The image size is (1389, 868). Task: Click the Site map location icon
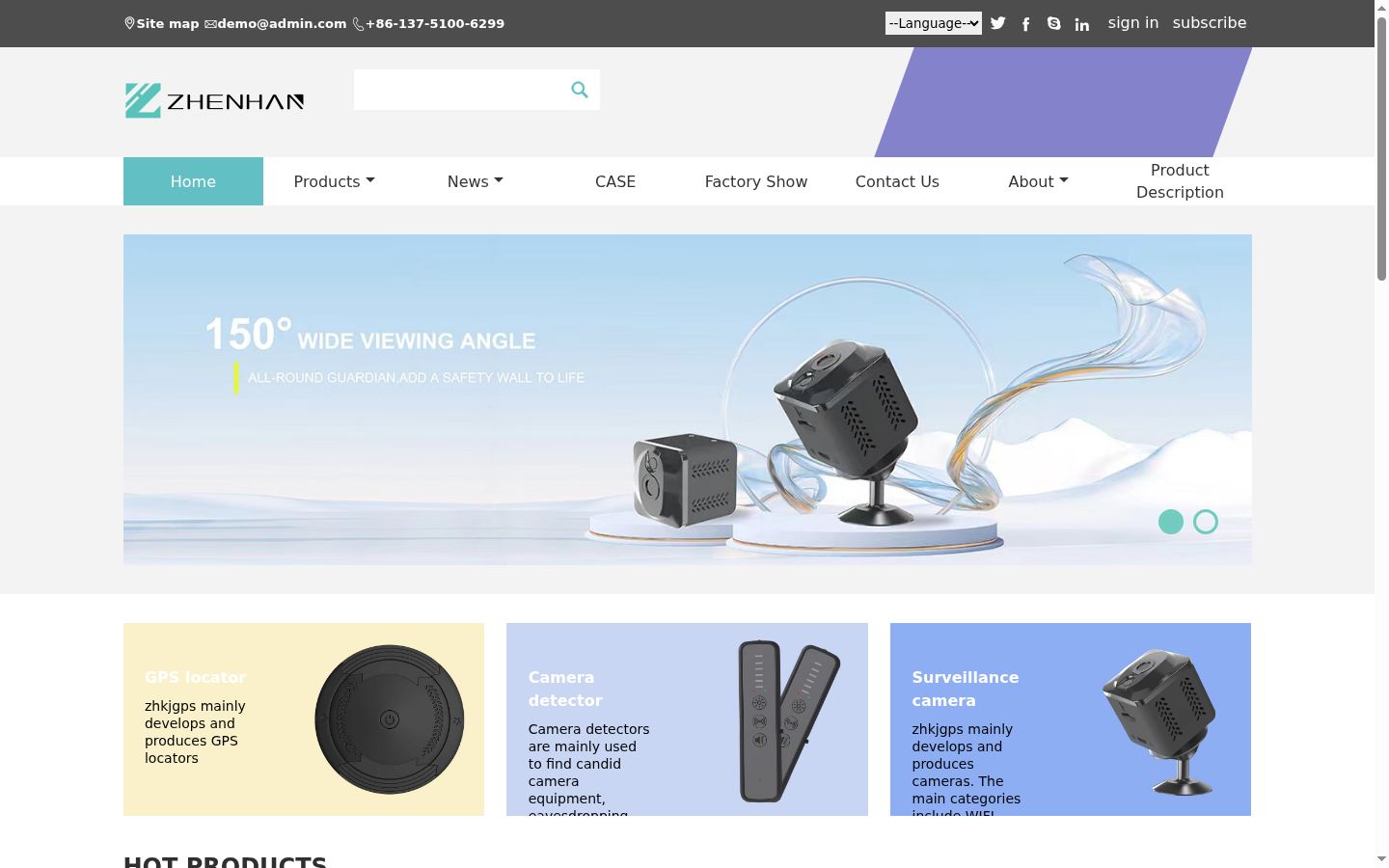(x=129, y=23)
